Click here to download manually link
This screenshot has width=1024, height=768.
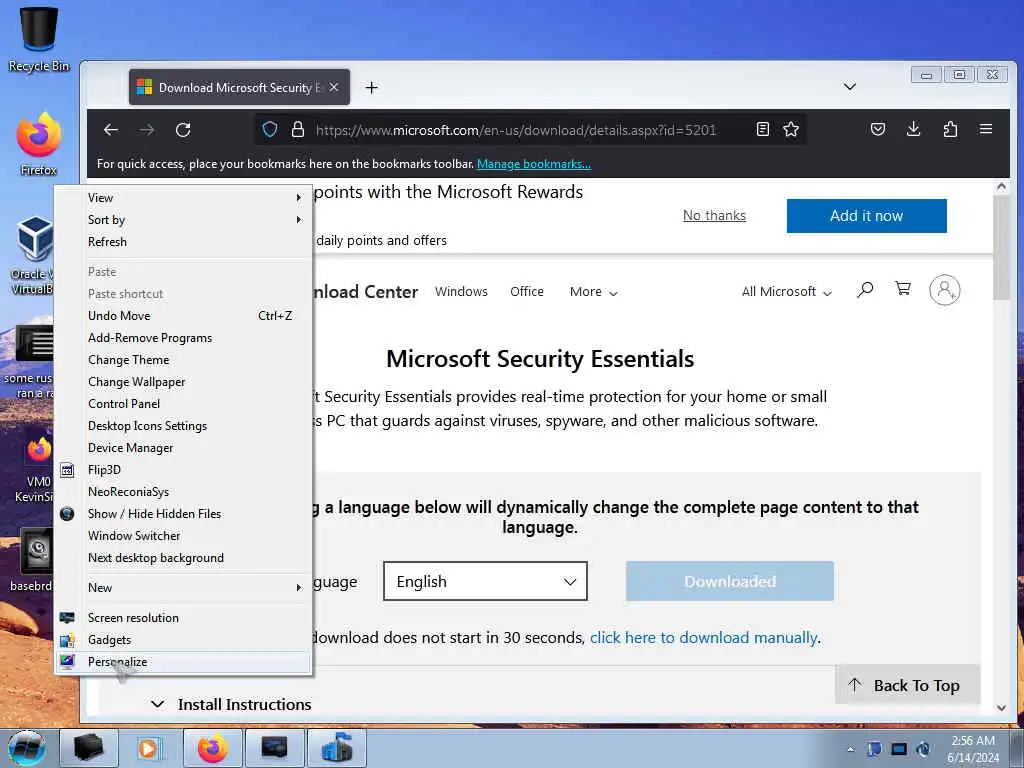tap(704, 637)
